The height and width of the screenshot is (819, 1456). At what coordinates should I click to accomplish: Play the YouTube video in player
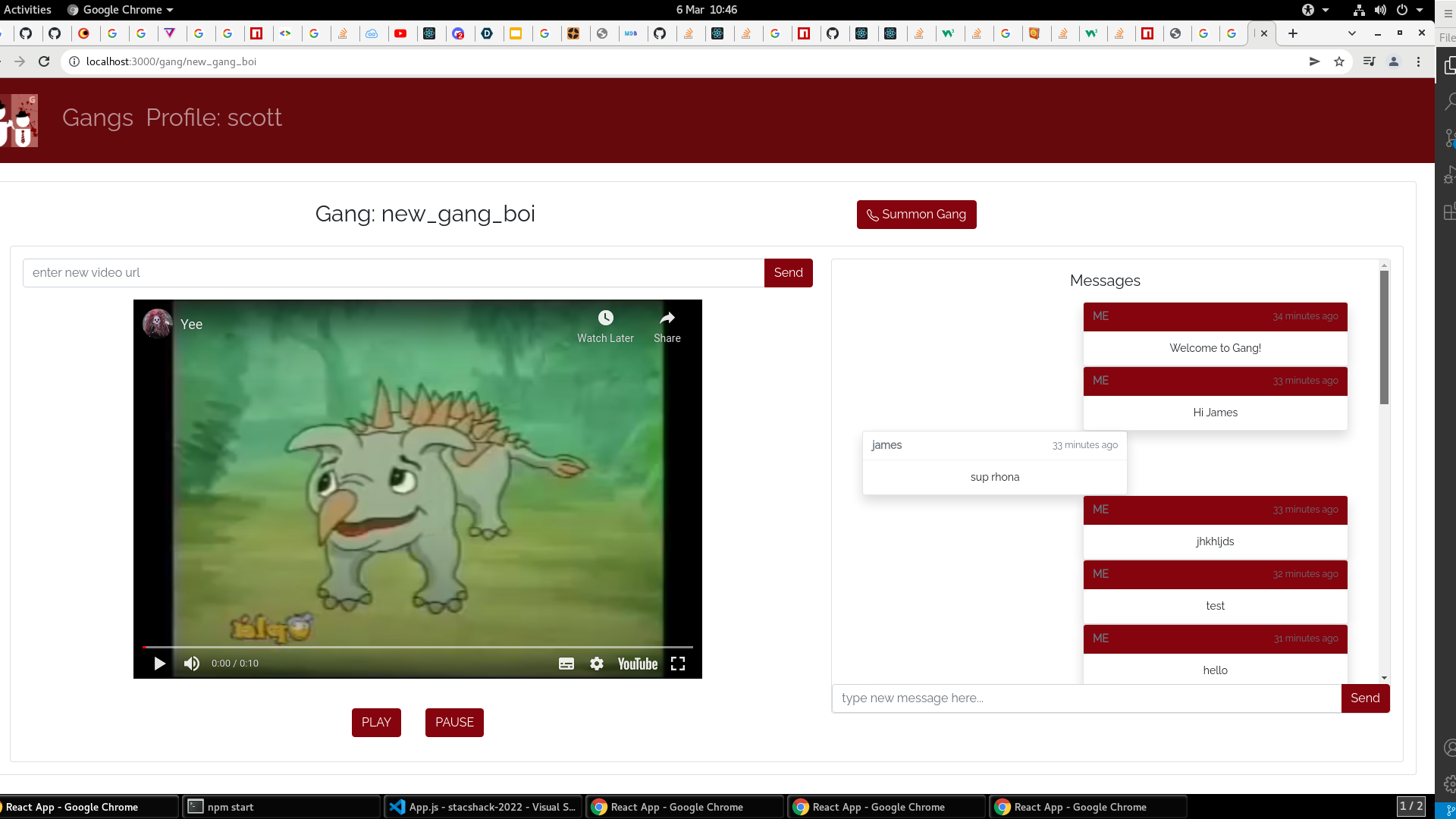coord(159,664)
